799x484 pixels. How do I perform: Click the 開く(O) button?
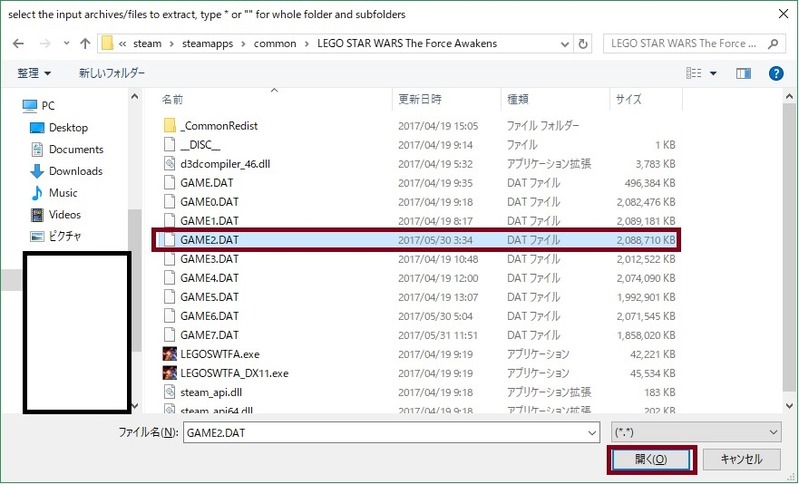pyautogui.click(x=651, y=460)
